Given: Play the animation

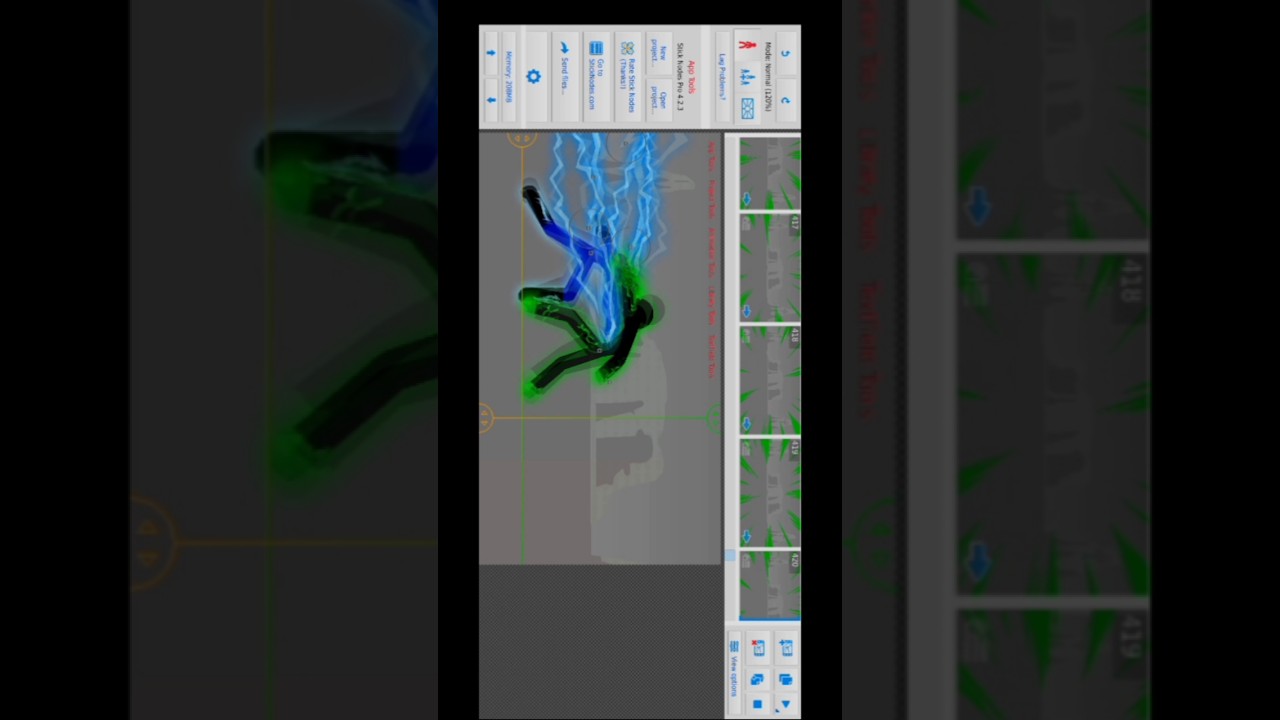Looking at the screenshot, I should tap(785, 703).
